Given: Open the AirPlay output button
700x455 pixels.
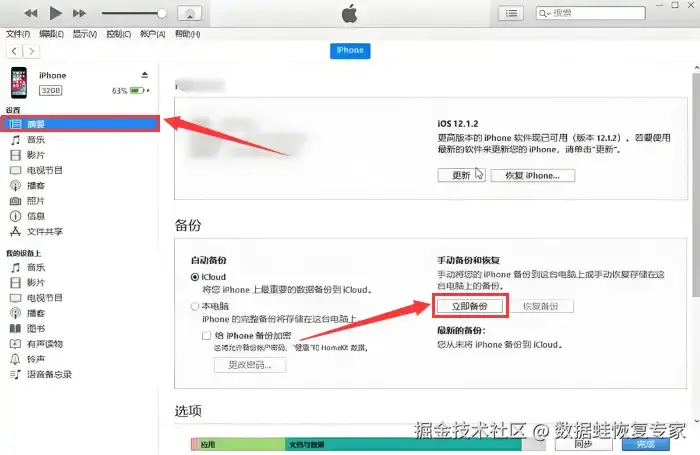Looking at the screenshot, I should 189,13.
